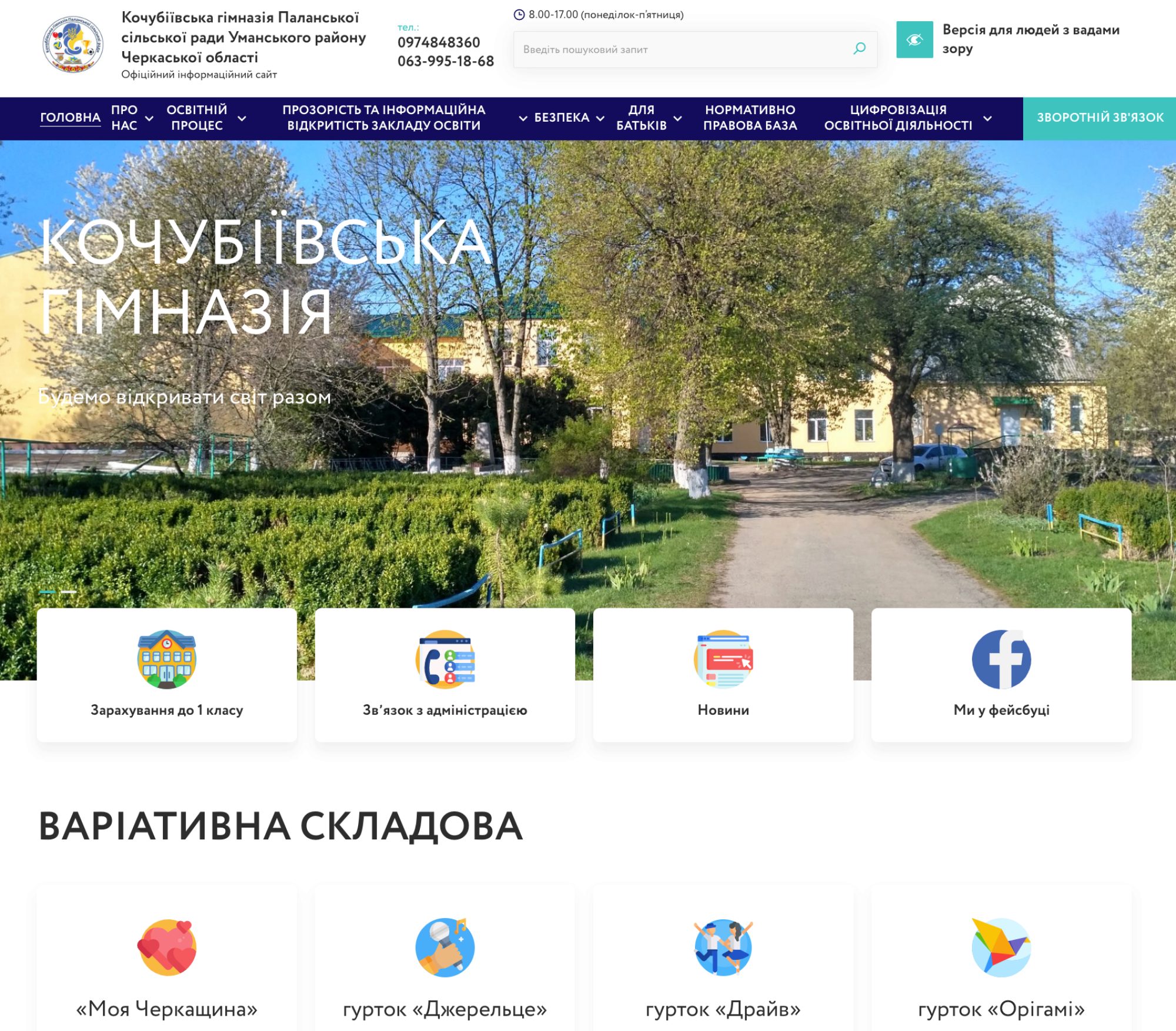Image resolution: width=1176 pixels, height=1031 pixels.
Task: Click into the search query field
Action: [676, 49]
